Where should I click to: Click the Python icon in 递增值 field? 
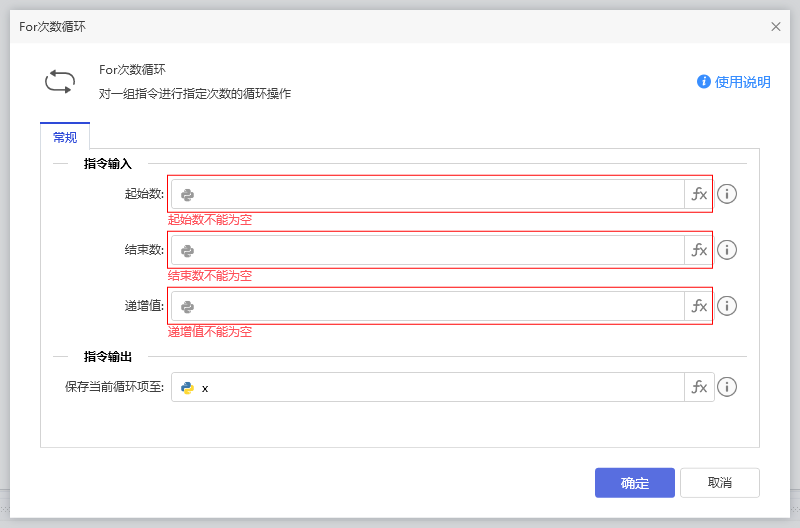coord(187,306)
